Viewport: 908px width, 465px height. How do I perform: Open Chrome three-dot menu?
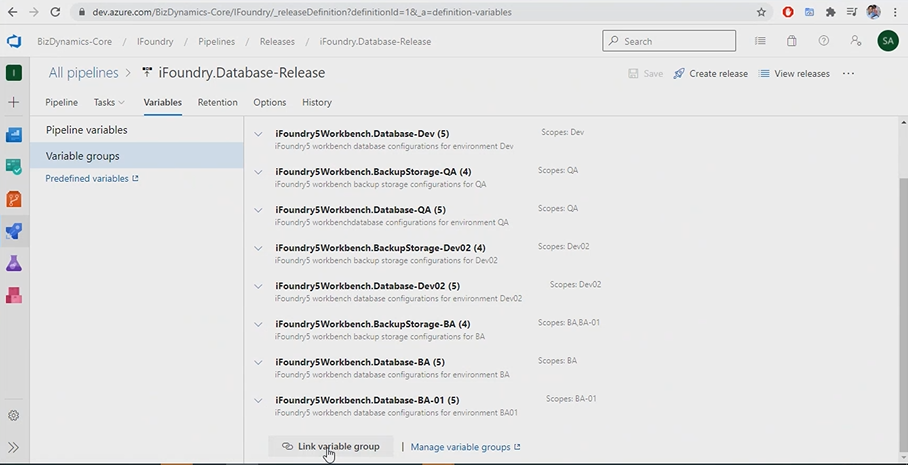coord(896,12)
